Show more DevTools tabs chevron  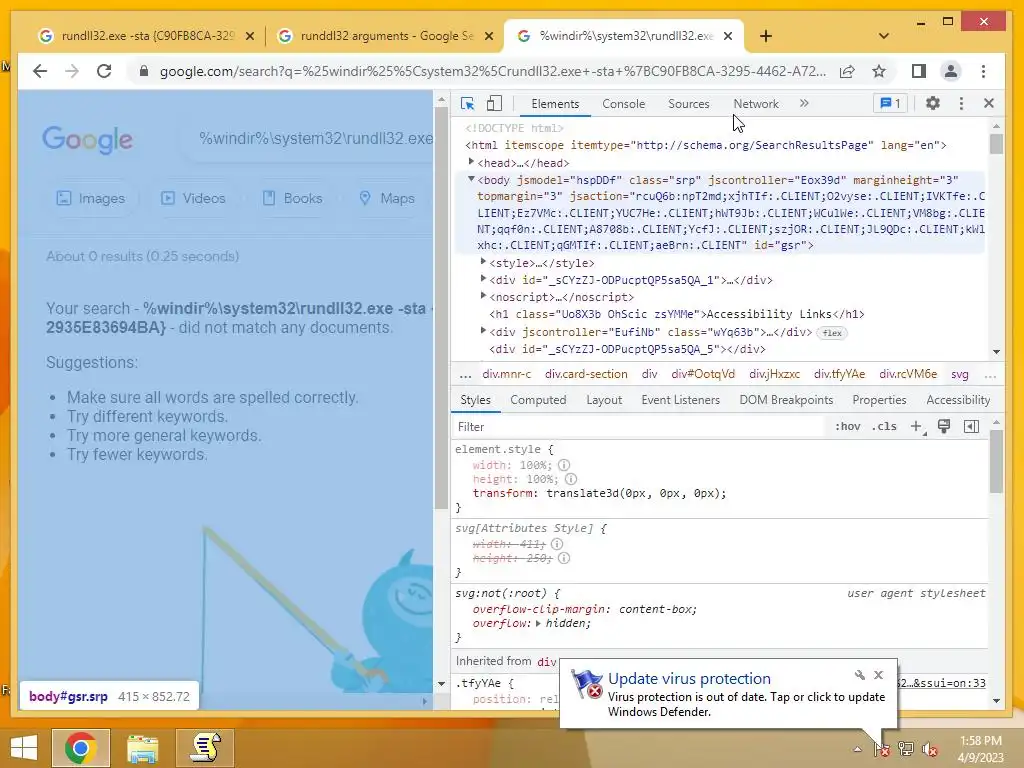click(x=804, y=103)
